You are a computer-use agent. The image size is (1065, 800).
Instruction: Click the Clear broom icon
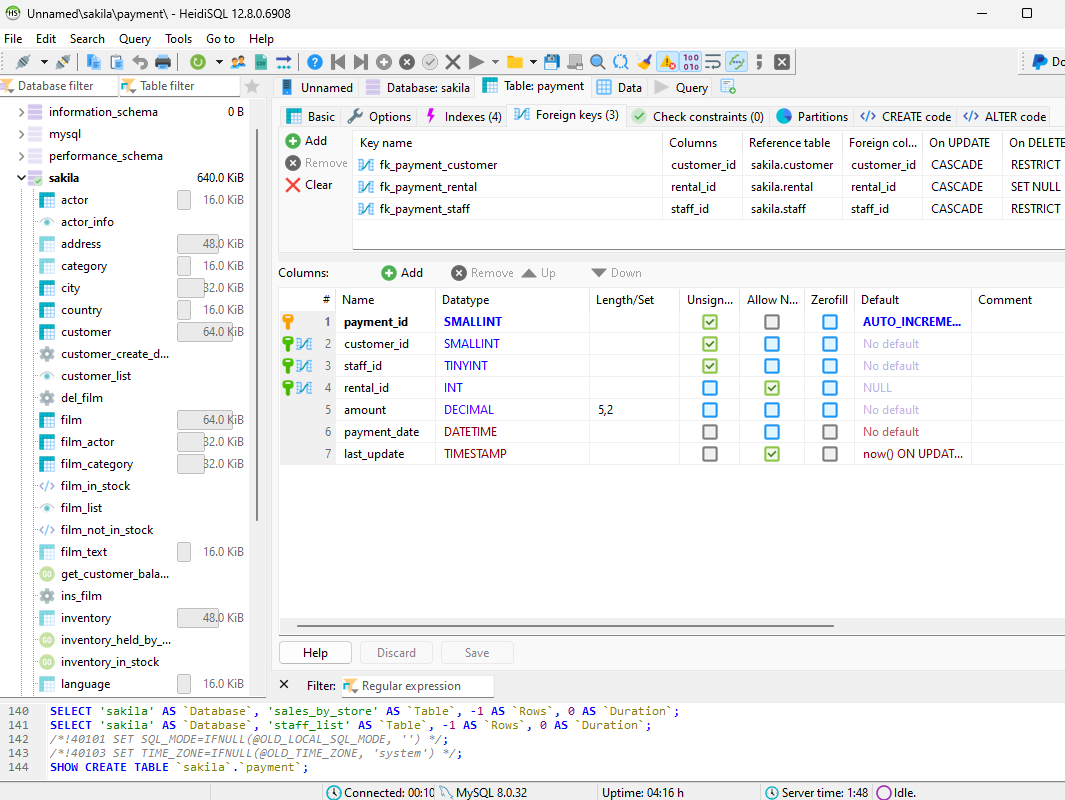coord(644,62)
